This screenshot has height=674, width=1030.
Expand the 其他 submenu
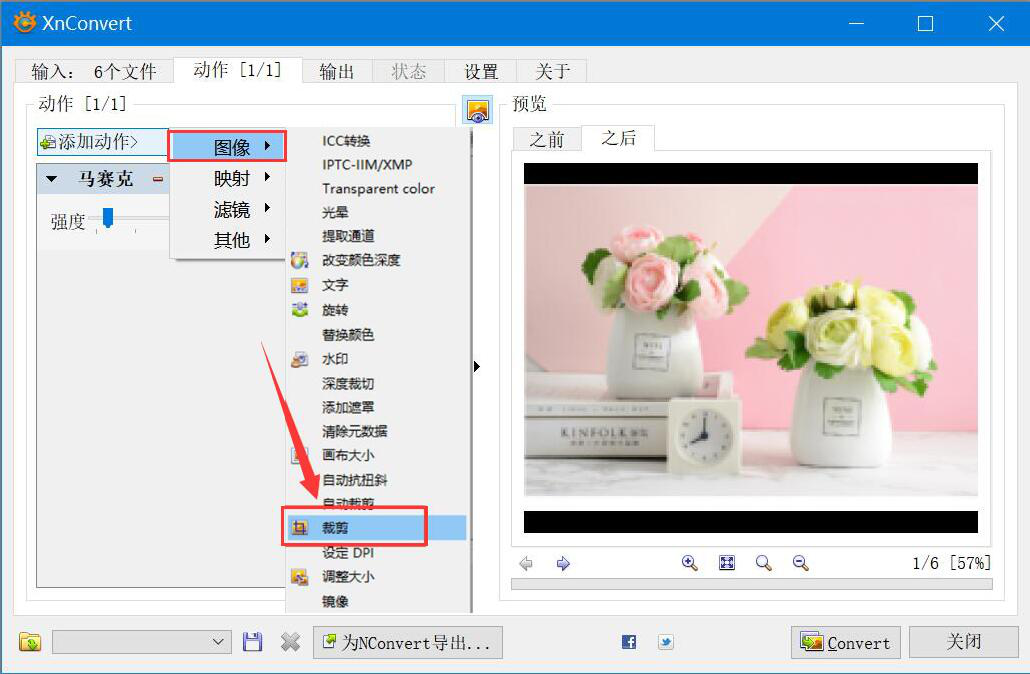point(227,240)
